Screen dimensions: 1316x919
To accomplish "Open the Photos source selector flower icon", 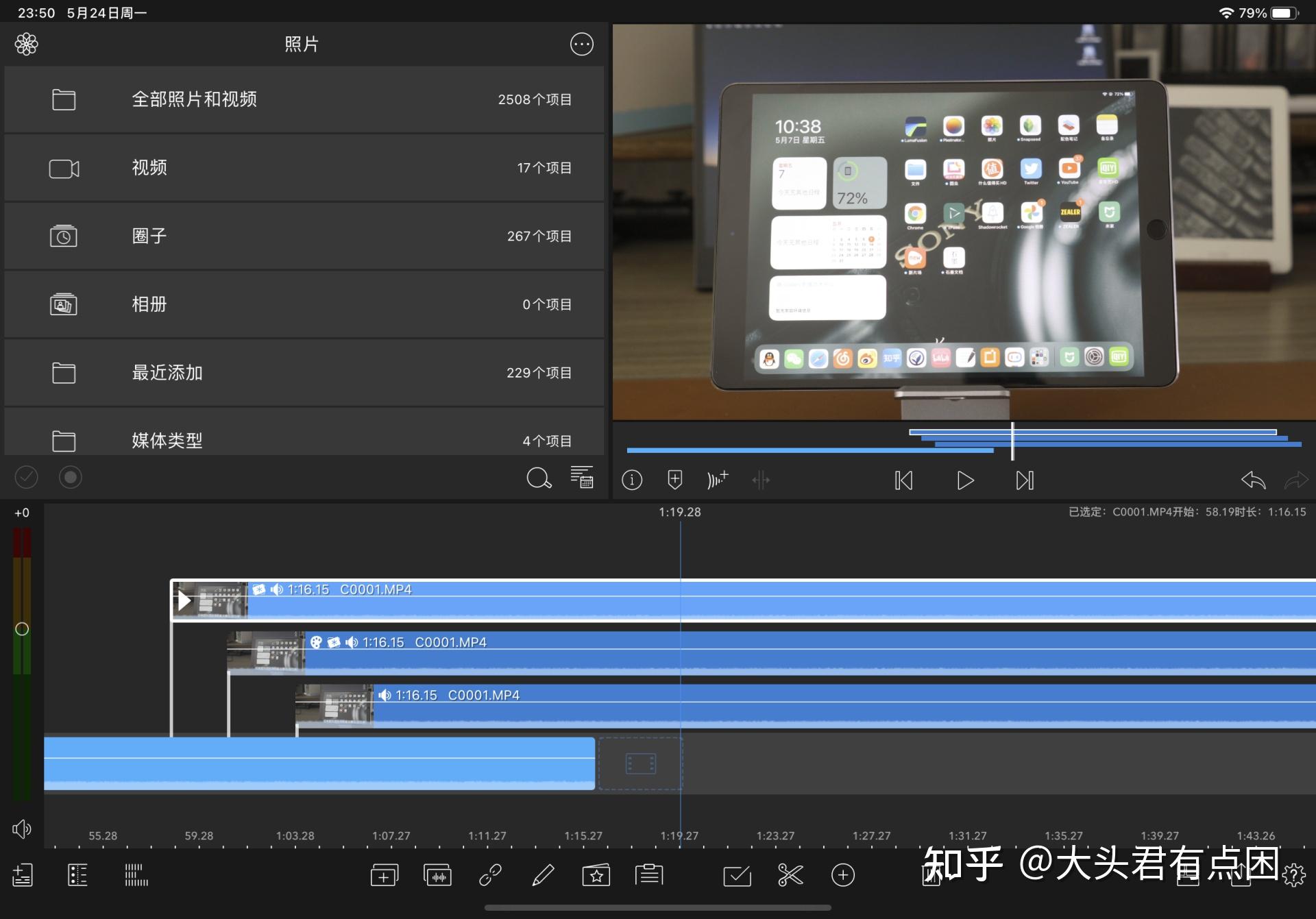I will tap(26, 45).
